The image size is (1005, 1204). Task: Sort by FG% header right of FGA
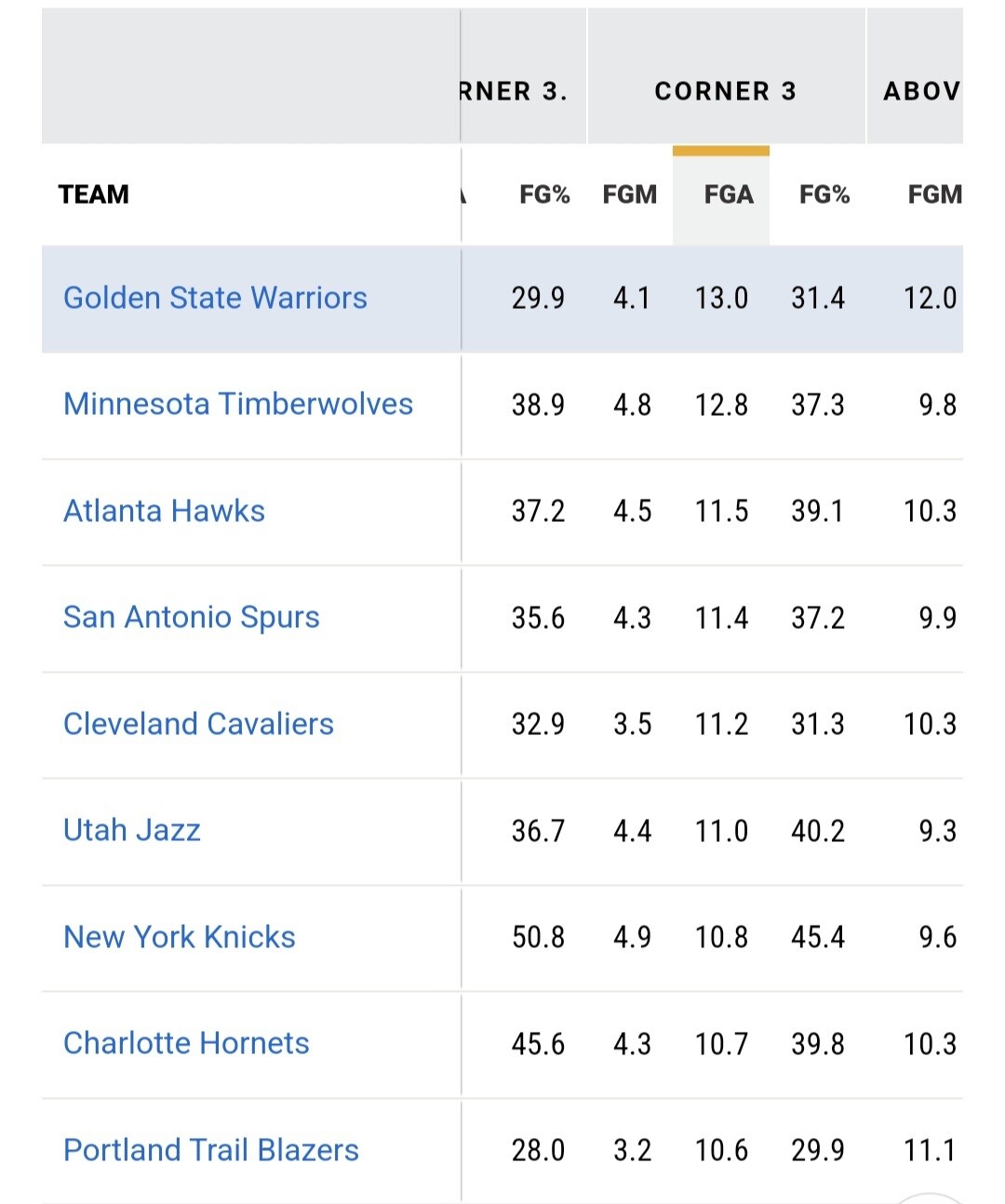[x=824, y=194]
